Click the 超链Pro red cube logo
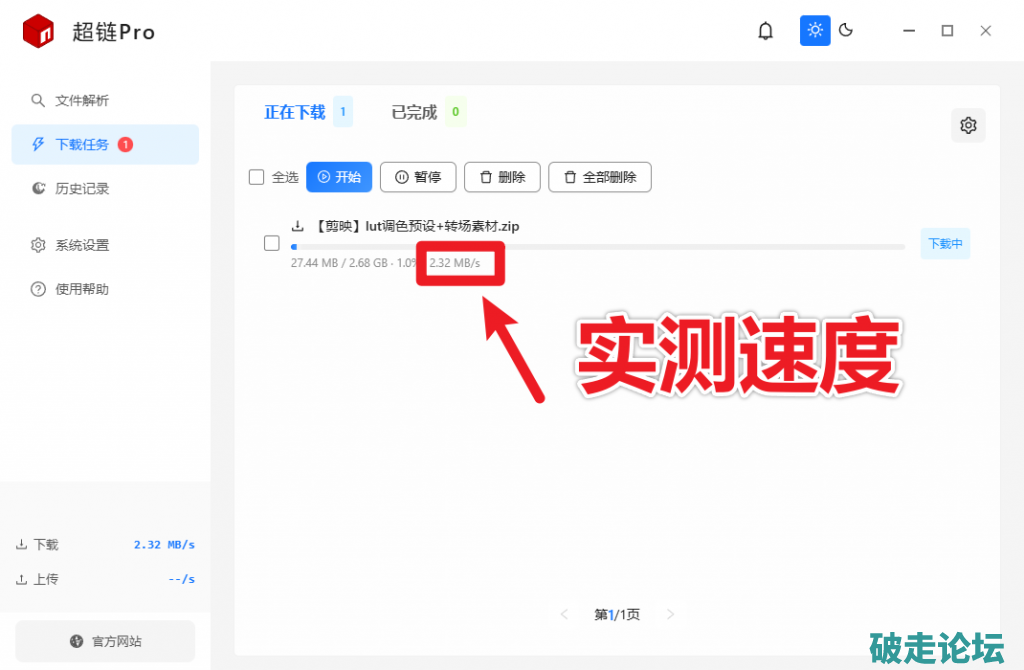This screenshot has width=1024, height=670. click(x=38, y=31)
